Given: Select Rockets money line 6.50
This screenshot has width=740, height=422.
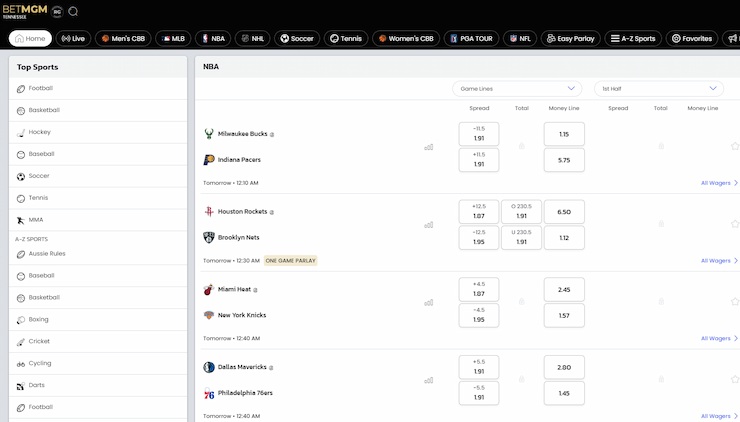Looking at the screenshot, I should coord(564,211).
